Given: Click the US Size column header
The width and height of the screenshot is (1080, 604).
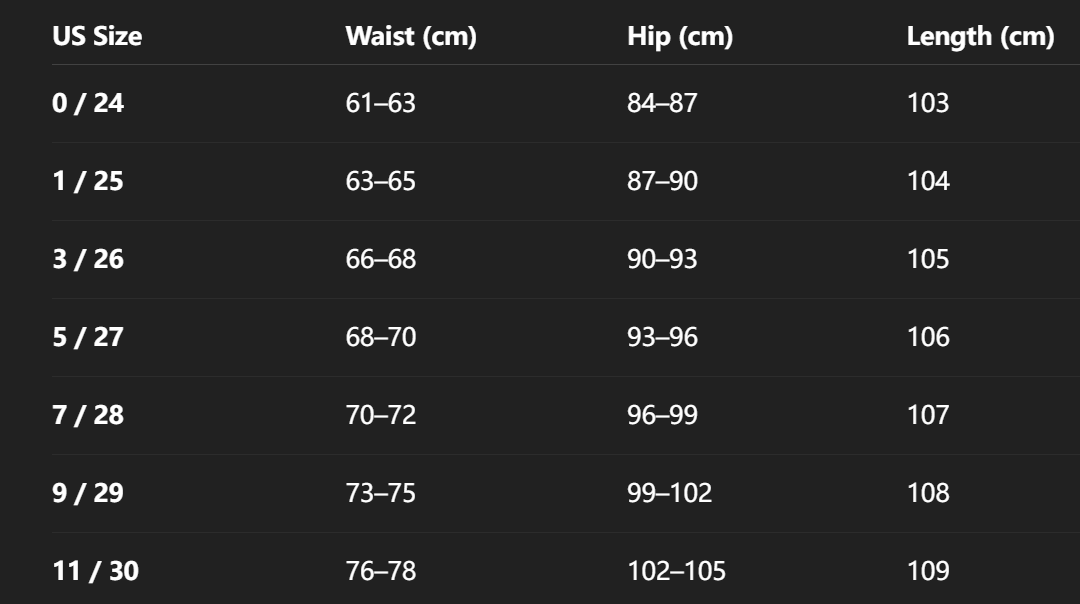Looking at the screenshot, I should coord(97,37).
